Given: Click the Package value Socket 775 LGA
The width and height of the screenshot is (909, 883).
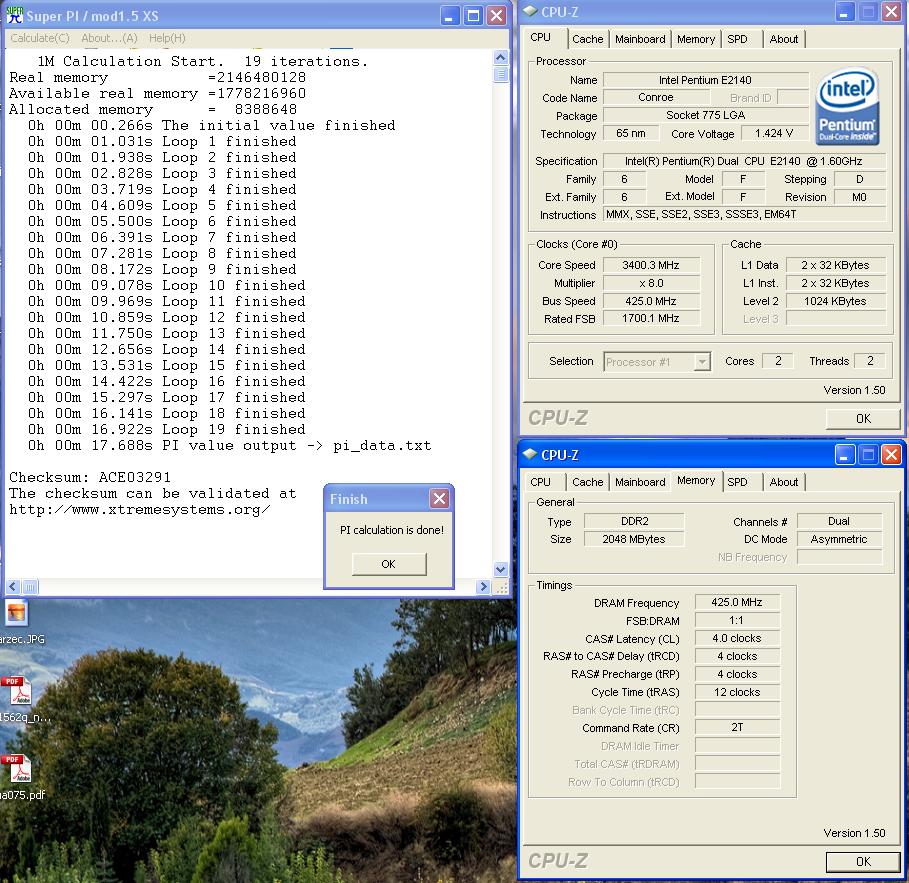Looking at the screenshot, I should 706,115.
